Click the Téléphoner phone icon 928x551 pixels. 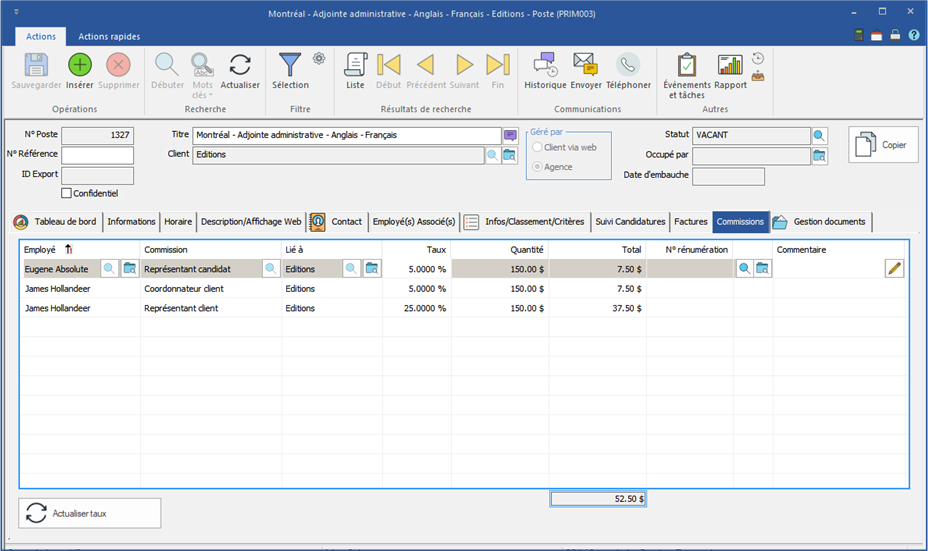pos(628,66)
